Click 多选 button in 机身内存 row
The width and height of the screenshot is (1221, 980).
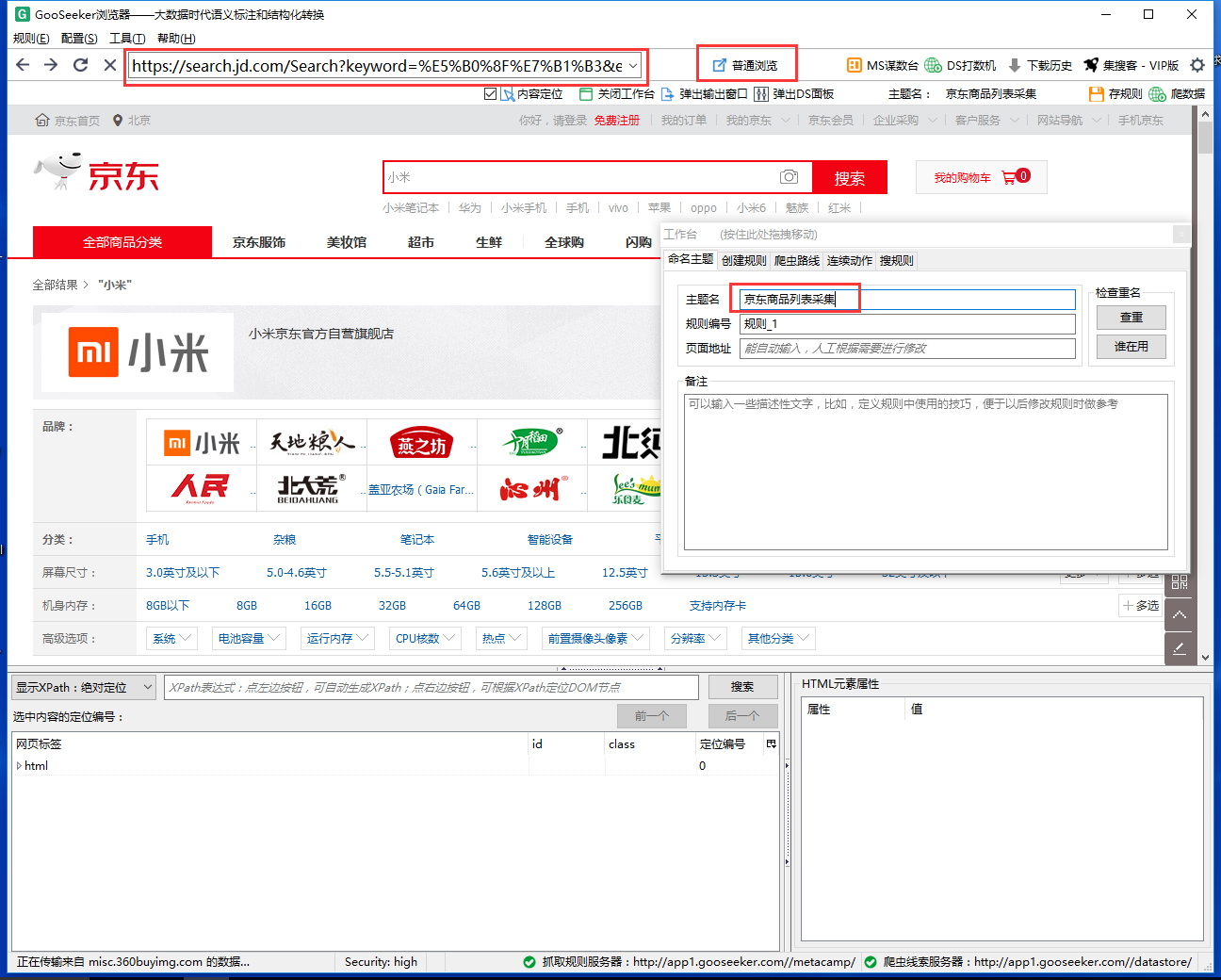(1141, 605)
